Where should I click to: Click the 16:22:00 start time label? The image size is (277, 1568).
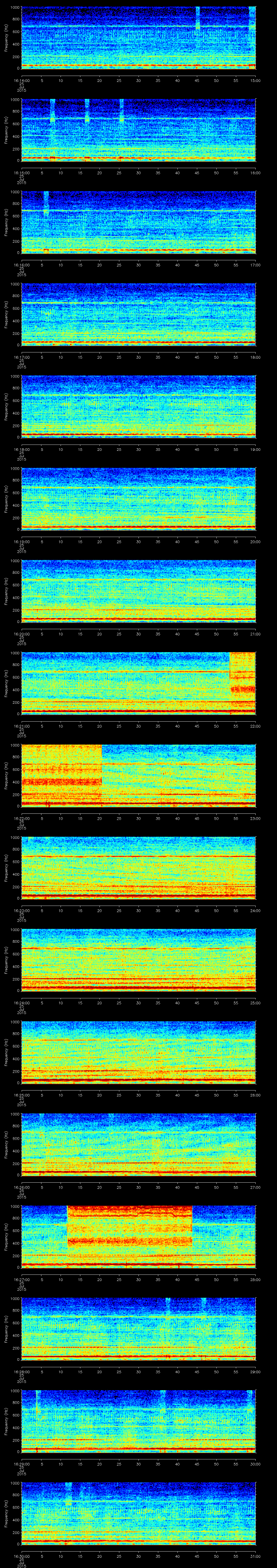point(21,818)
